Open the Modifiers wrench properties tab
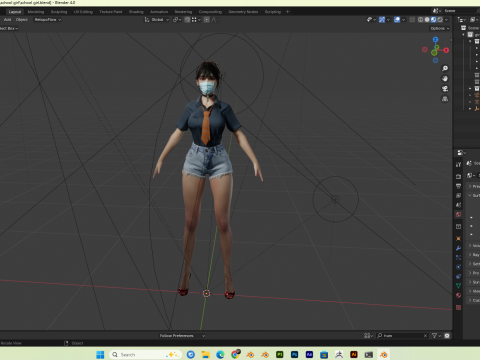The height and width of the screenshot is (360, 480). (x=458, y=248)
